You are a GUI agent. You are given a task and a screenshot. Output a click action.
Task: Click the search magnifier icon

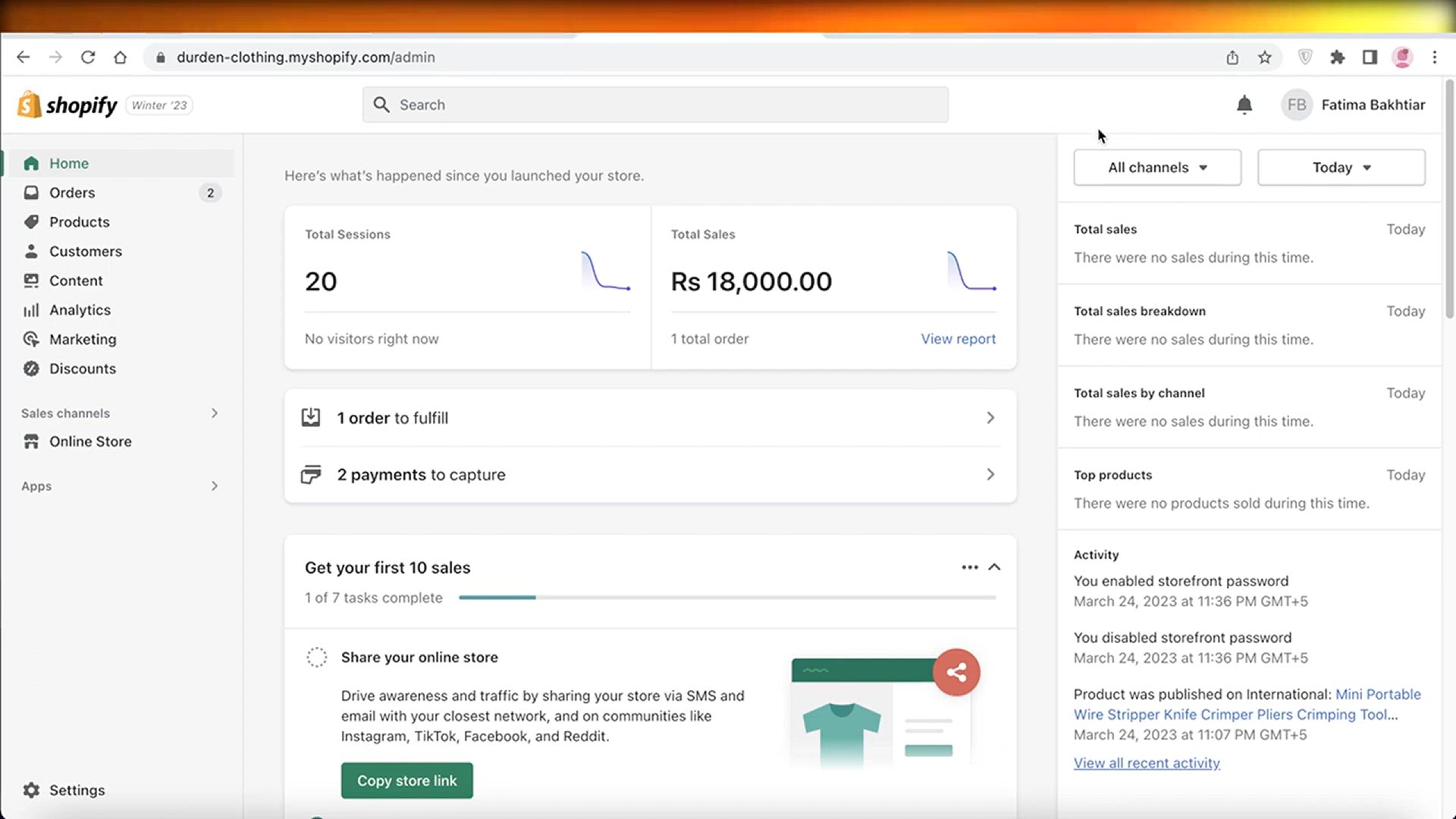click(x=381, y=105)
